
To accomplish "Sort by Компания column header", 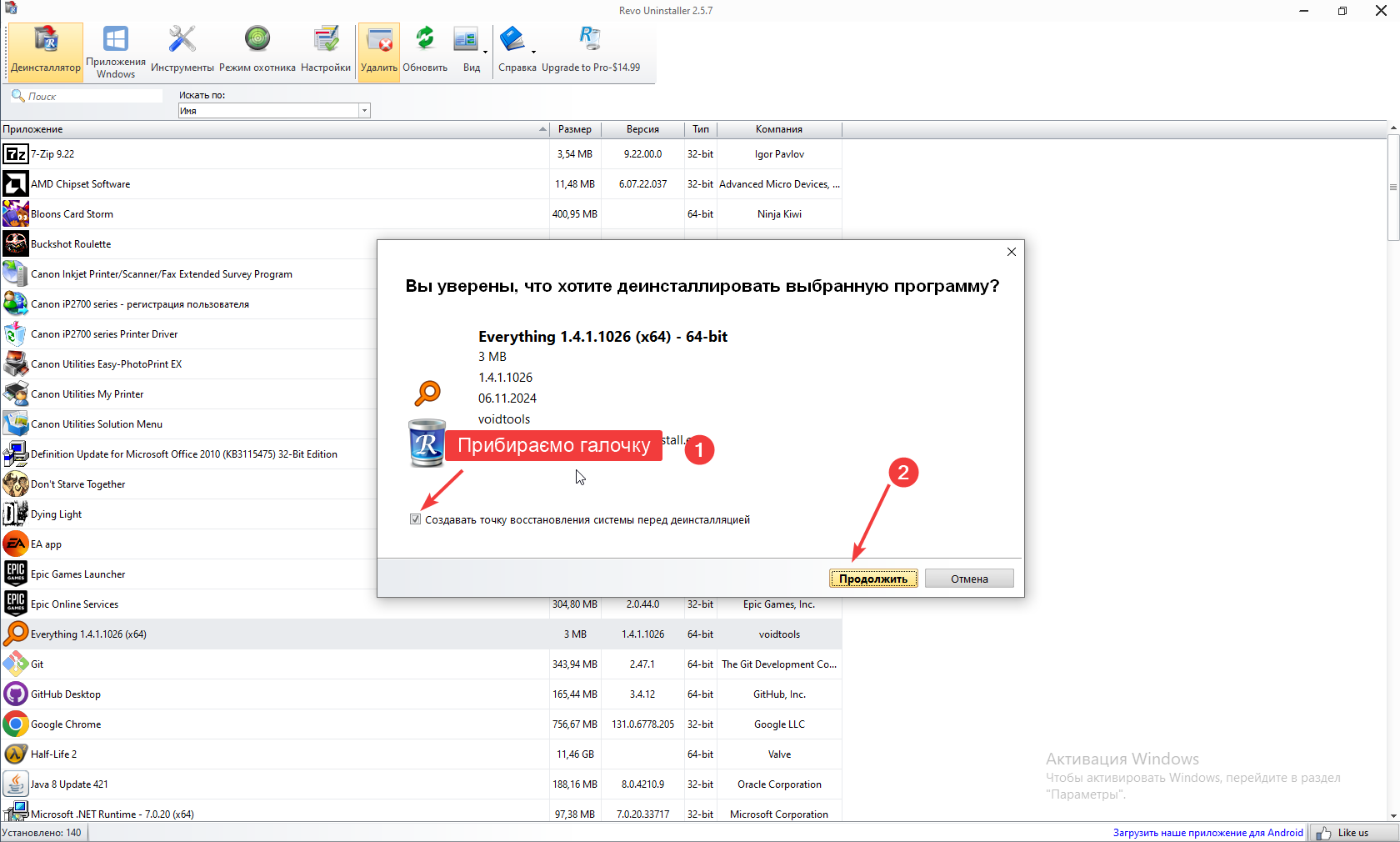I will point(779,129).
